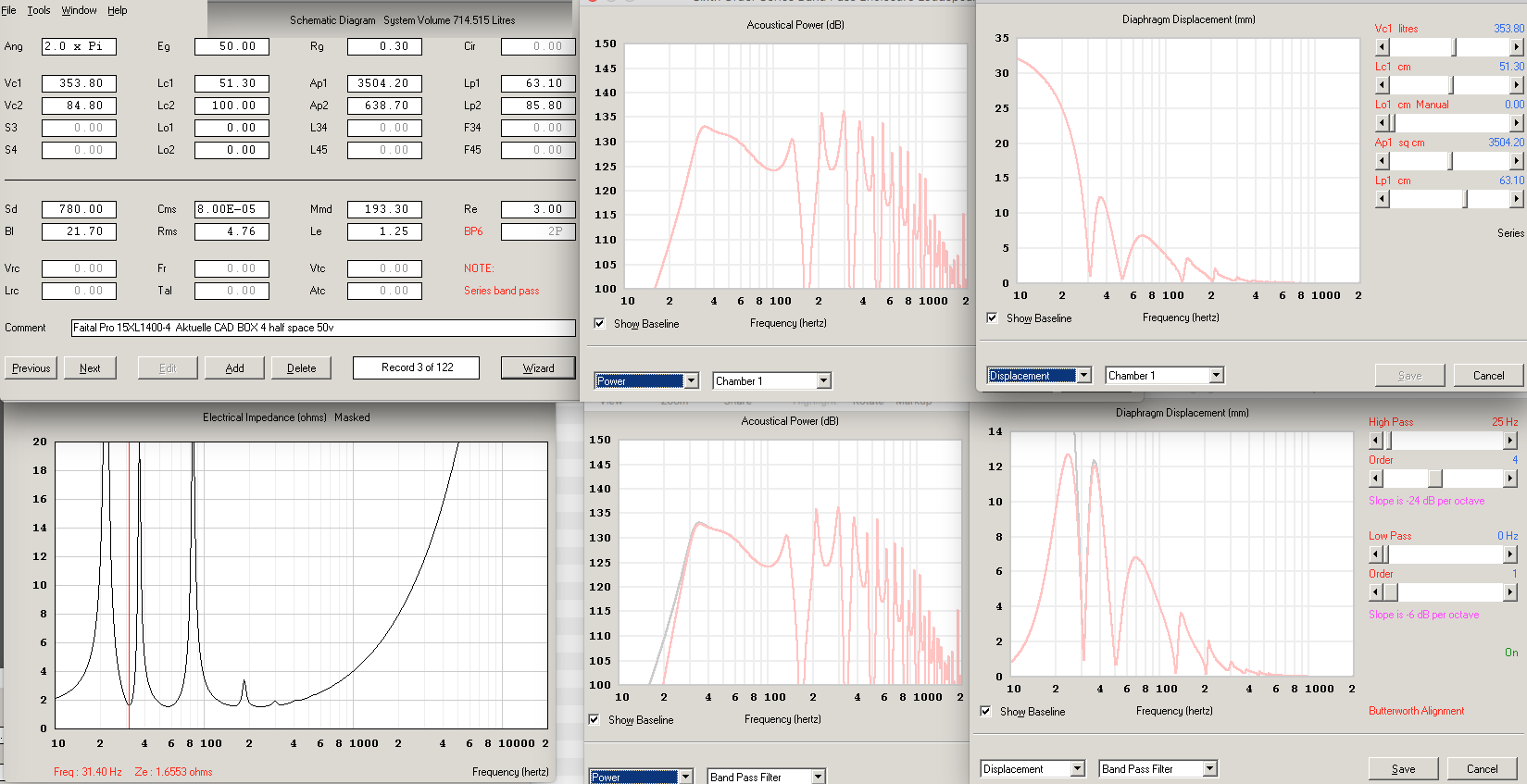
Task: Increase High Pass filter Order with right arrow
Action: pyautogui.click(x=1510, y=479)
